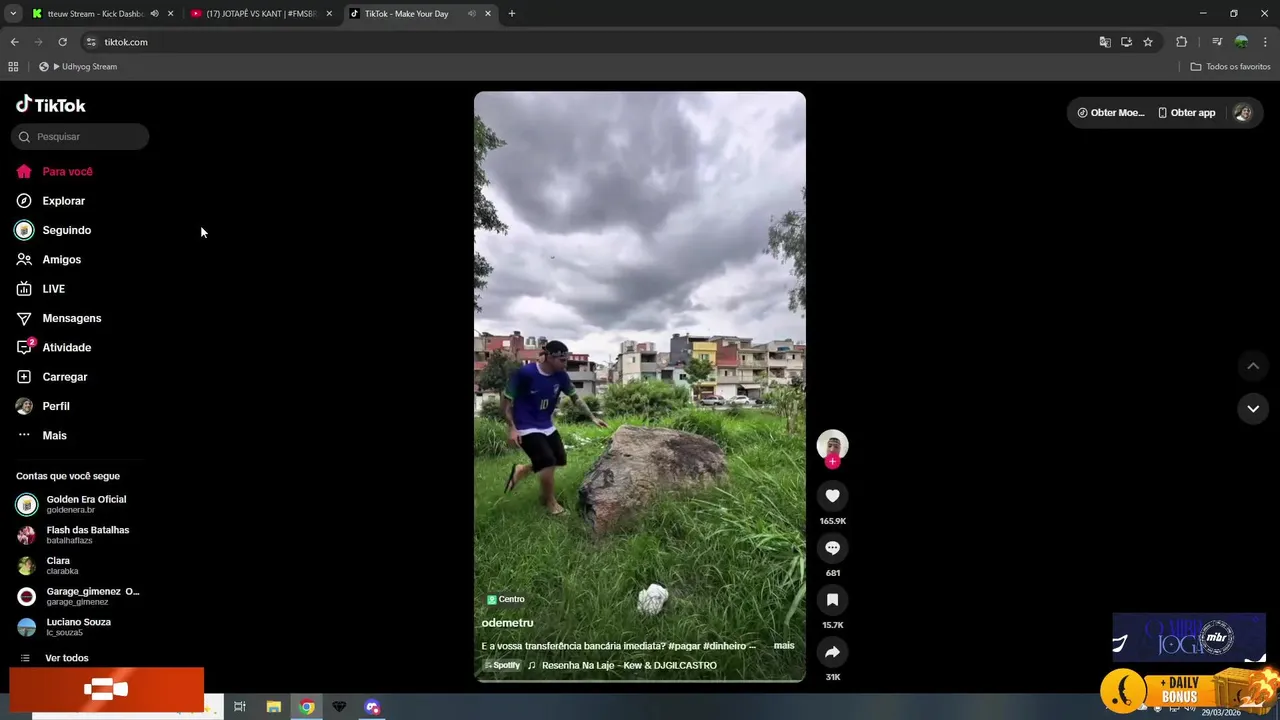Click Chrome icon on taskbar
Image resolution: width=1280 pixels, height=720 pixels.
click(307, 707)
